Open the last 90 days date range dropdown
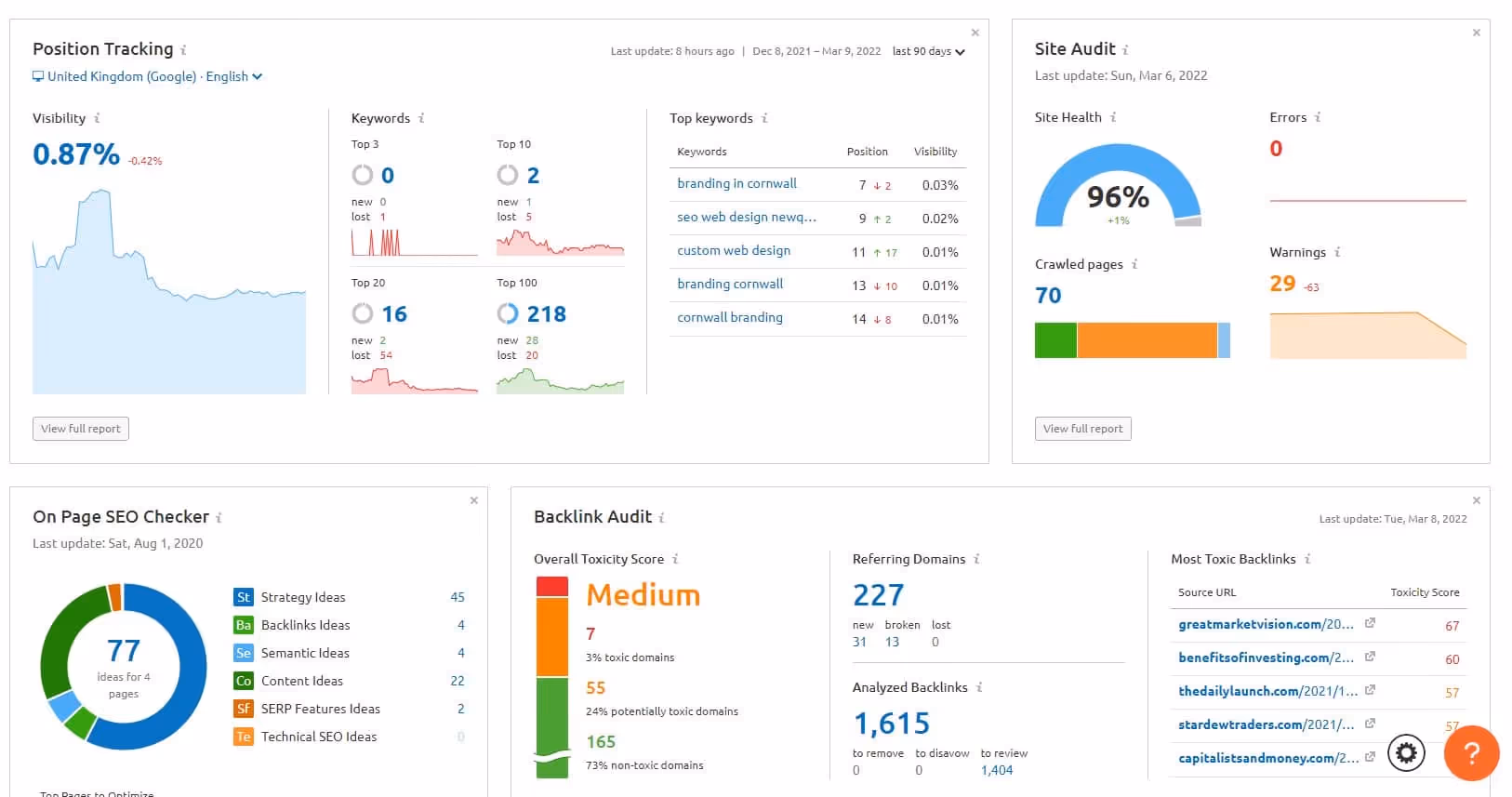Image resolution: width=1512 pixels, height=797 pixels. [x=928, y=51]
